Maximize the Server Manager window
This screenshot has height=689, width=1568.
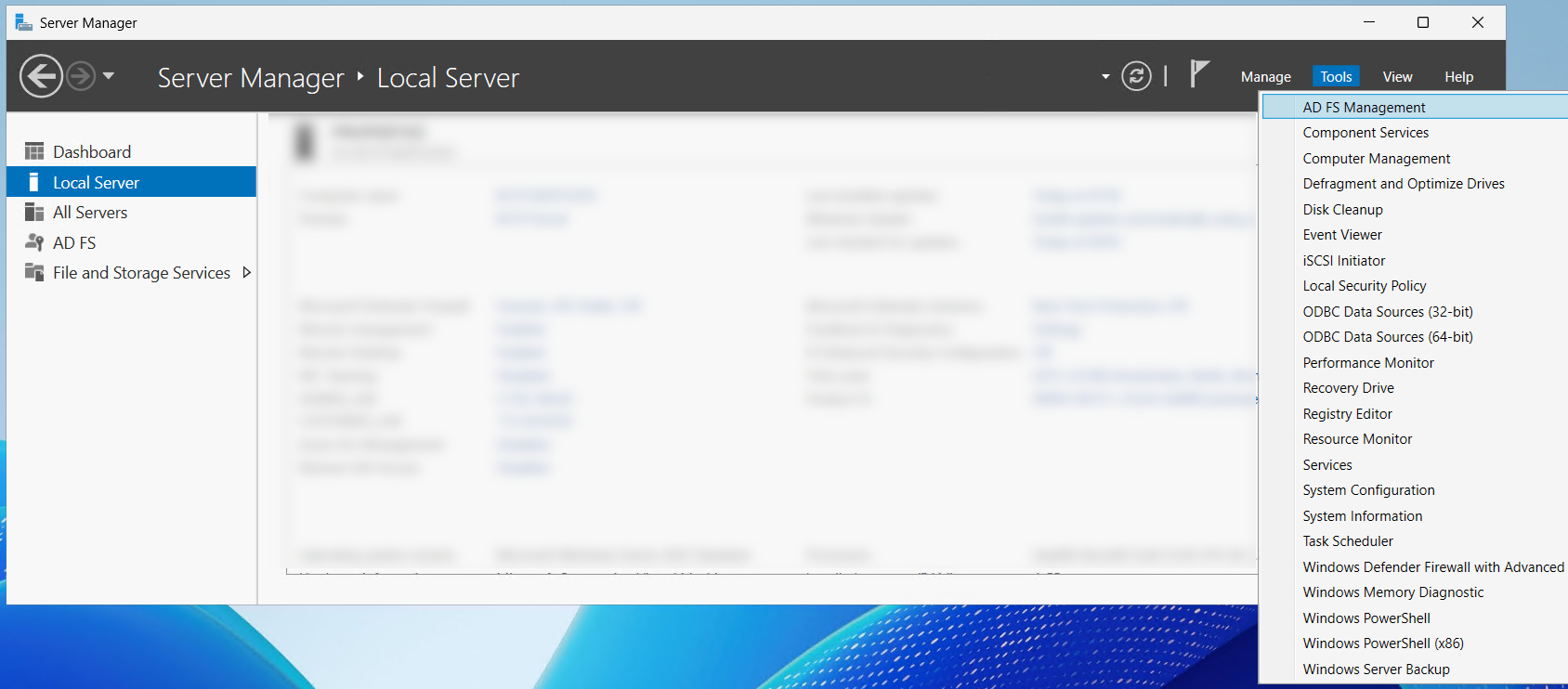1423,22
